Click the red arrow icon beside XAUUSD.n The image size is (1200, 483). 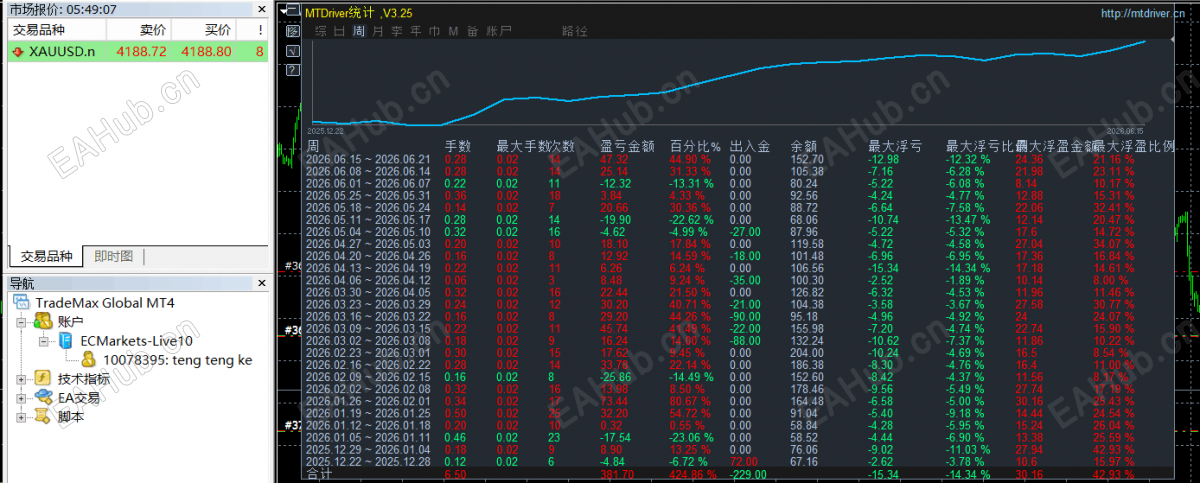pos(18,51)
